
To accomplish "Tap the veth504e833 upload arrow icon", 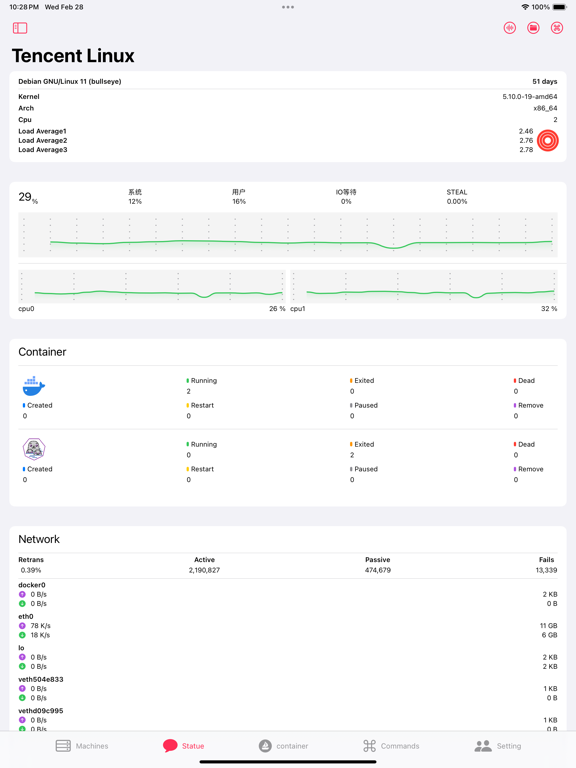I will pyautogui.click(x=22, y=688).
